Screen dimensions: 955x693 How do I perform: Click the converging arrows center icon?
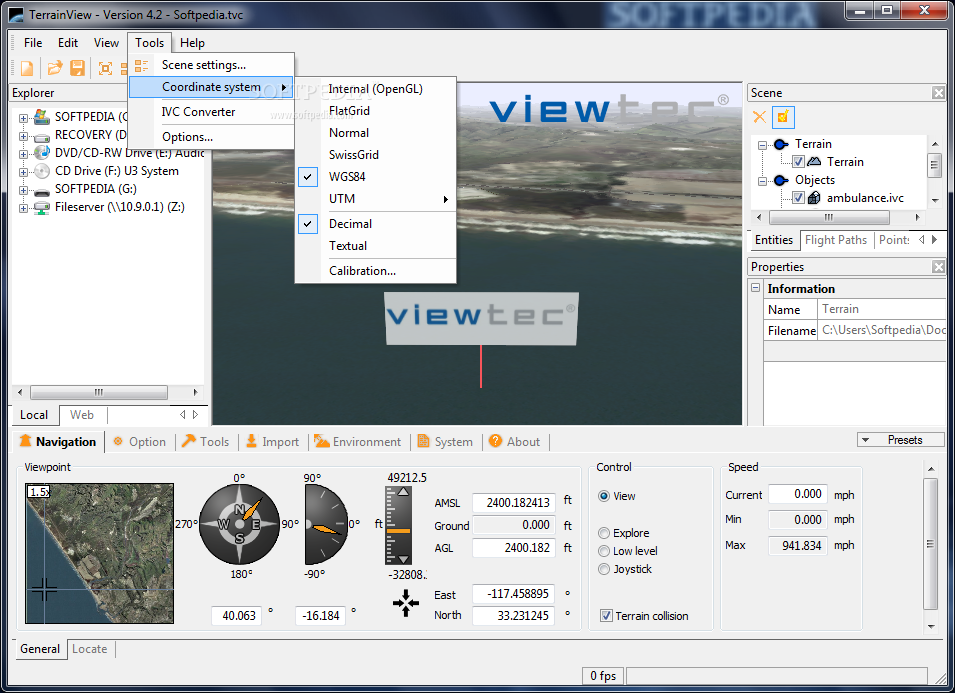[x=406, y=603]
